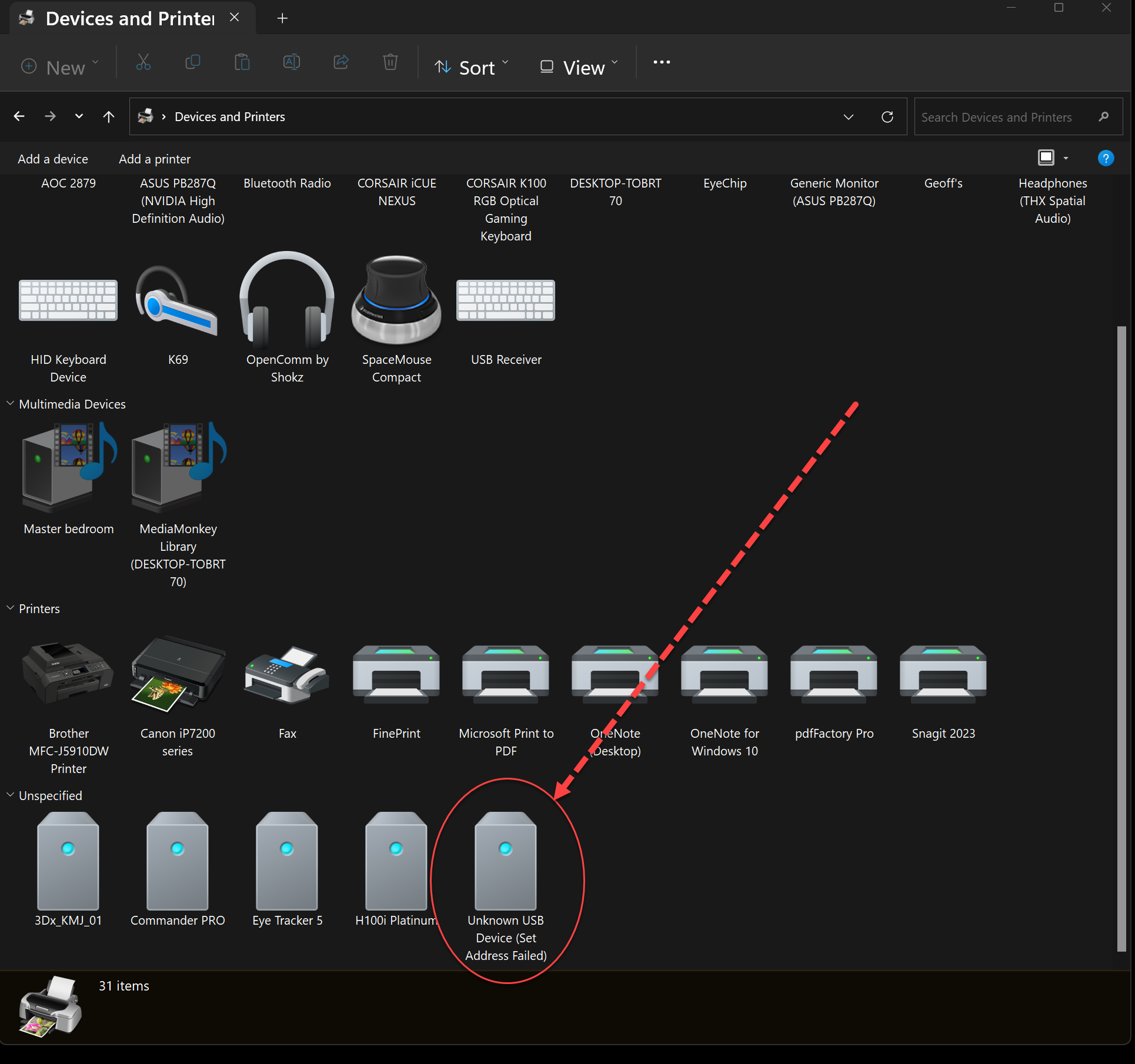This screenshot has width=1135, height=1064.
Task: Click Add a printer
Action: click(155, 159)
